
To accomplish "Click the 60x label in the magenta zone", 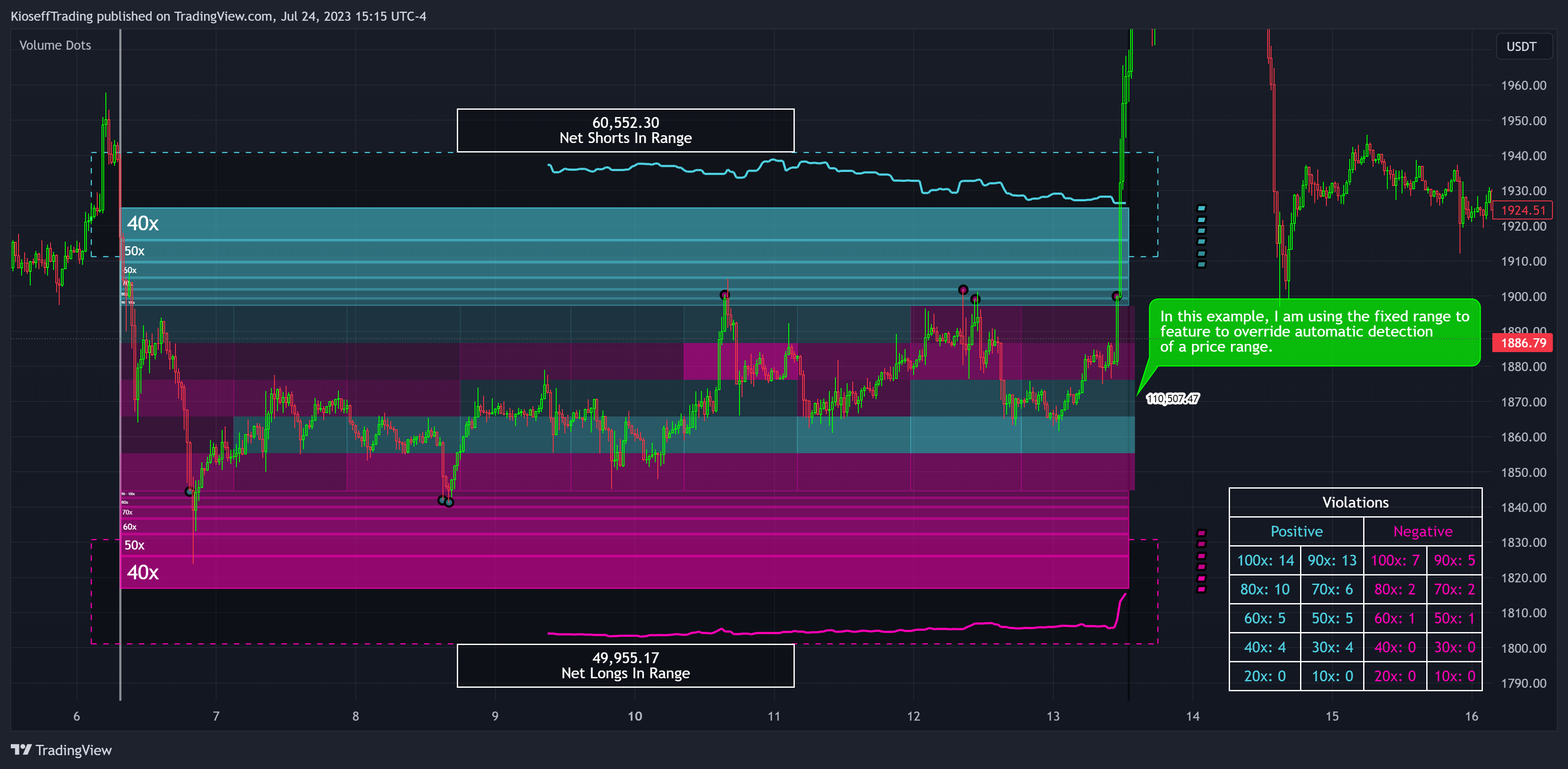I will [x=130, y=527].
